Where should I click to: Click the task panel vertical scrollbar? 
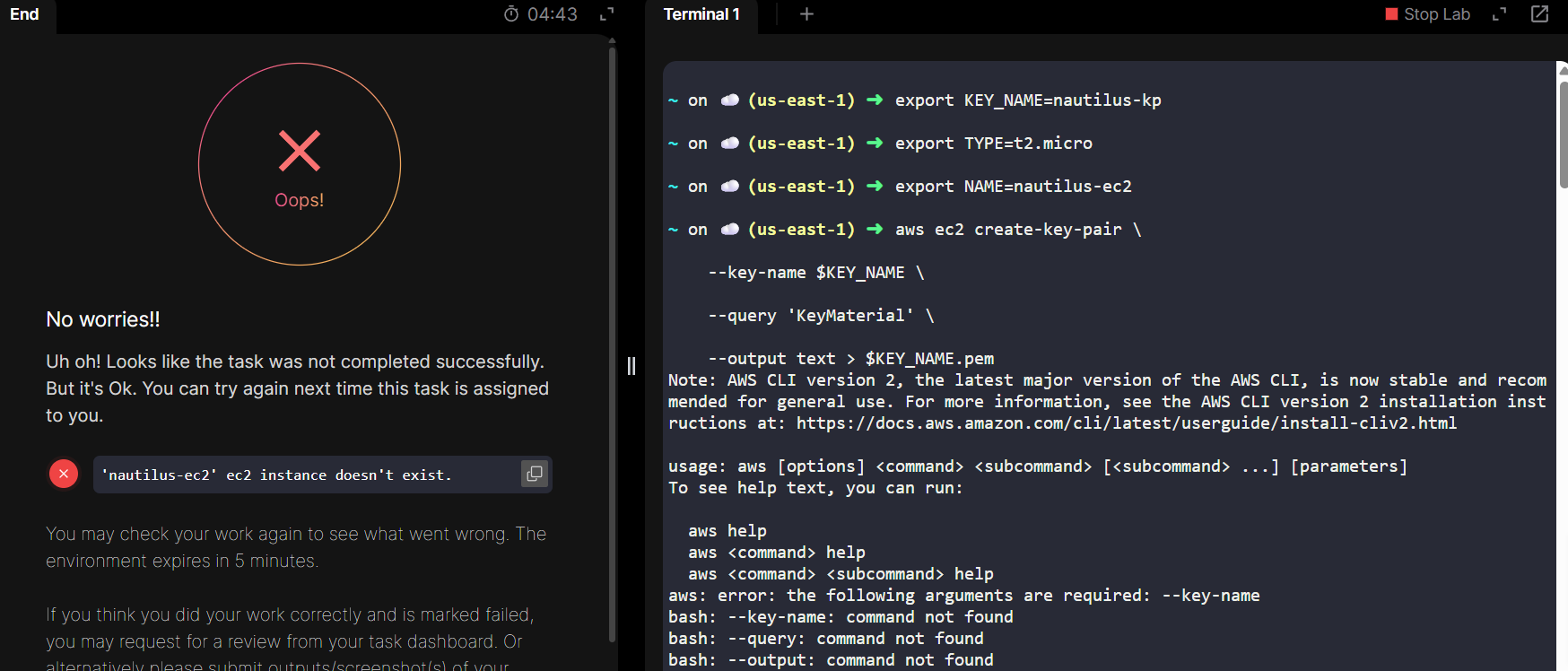(613, 341)
